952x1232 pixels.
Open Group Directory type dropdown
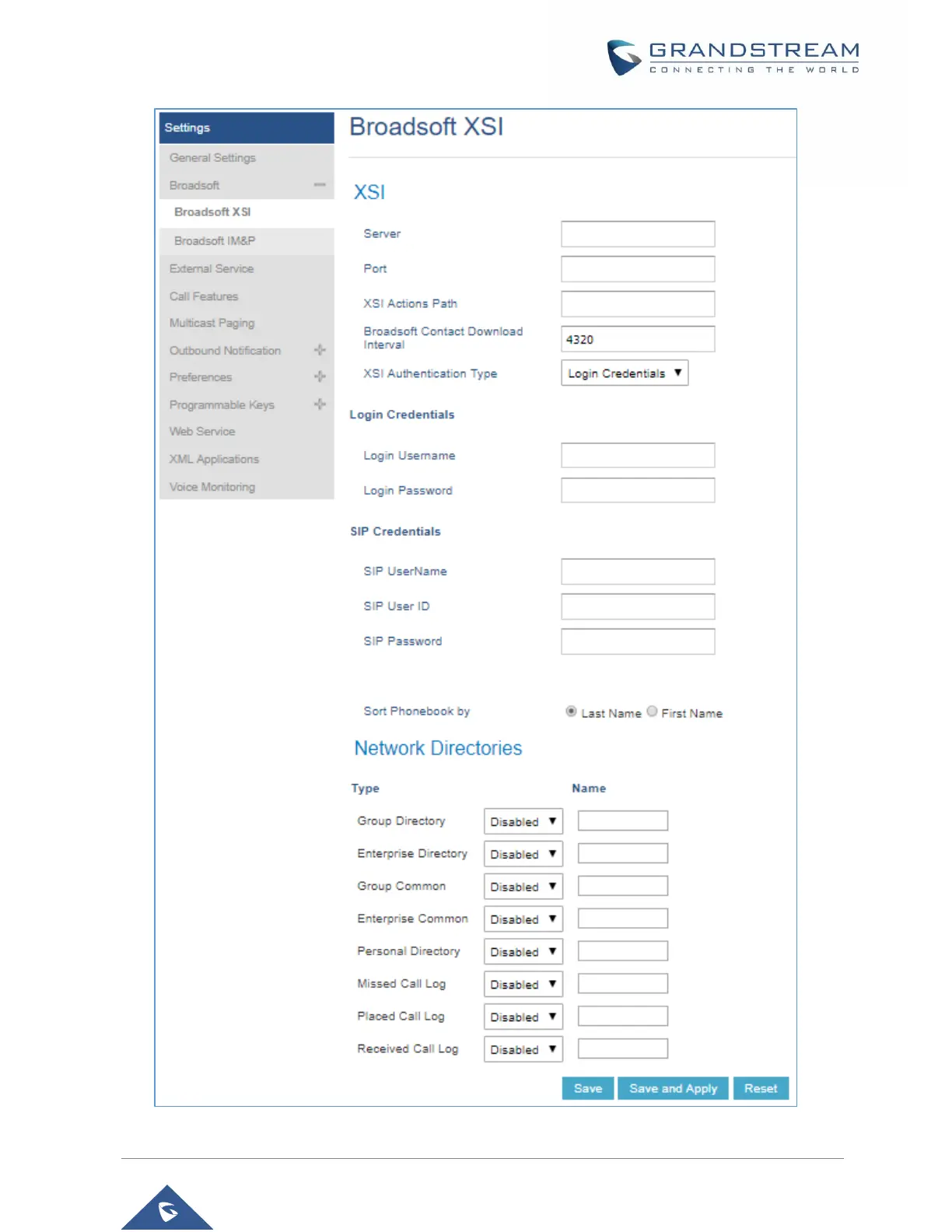click(523, 822)
